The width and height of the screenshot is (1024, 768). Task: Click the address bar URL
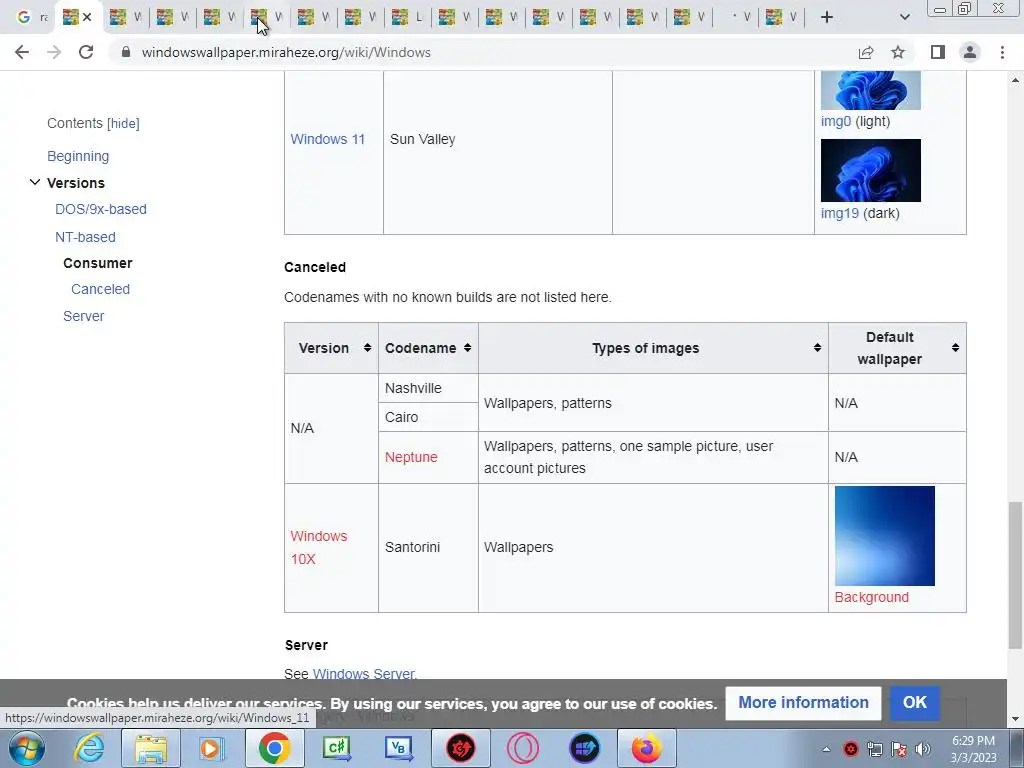[286, 52]
